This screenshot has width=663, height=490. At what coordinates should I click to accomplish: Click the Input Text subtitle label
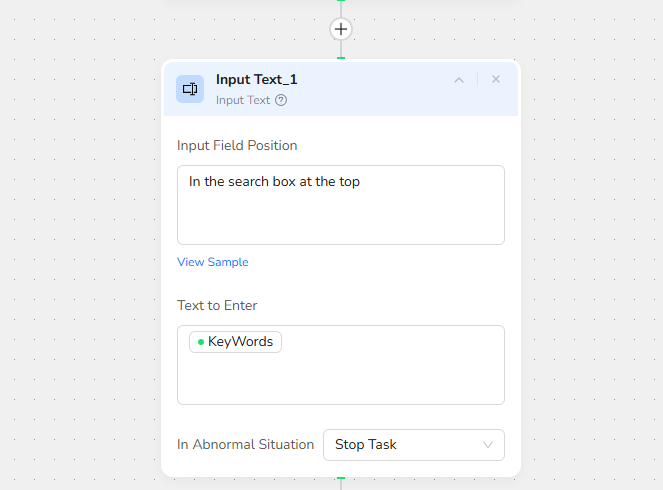pos(243,100)
